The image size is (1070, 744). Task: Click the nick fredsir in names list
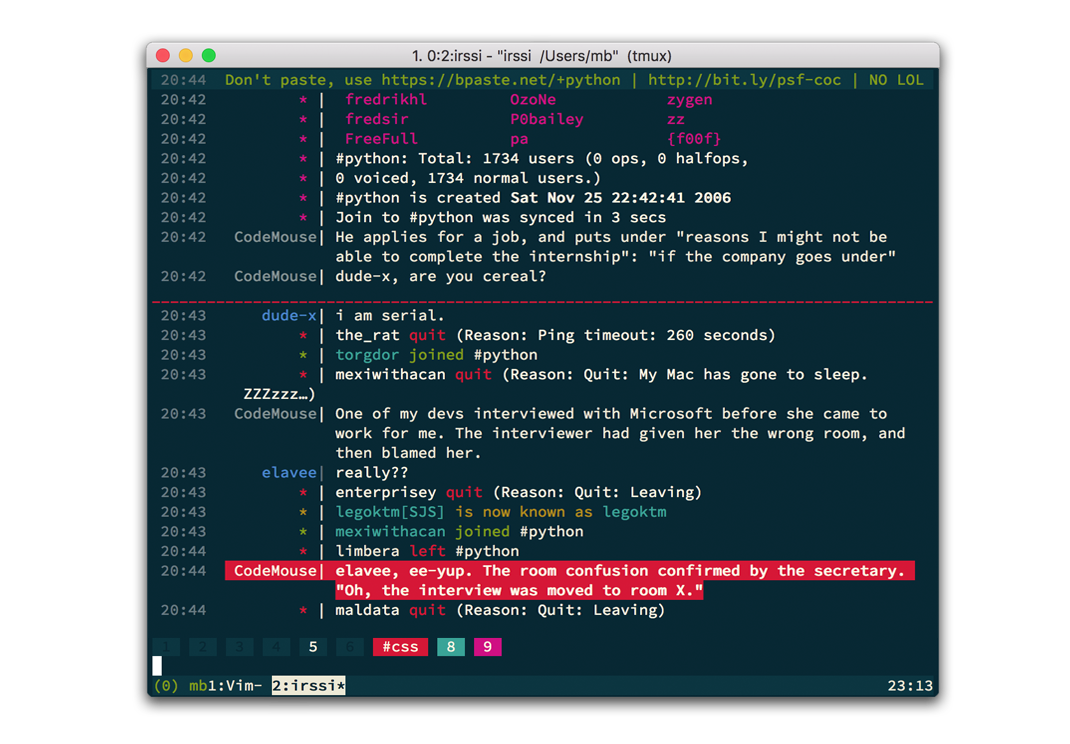coord(376,119)
